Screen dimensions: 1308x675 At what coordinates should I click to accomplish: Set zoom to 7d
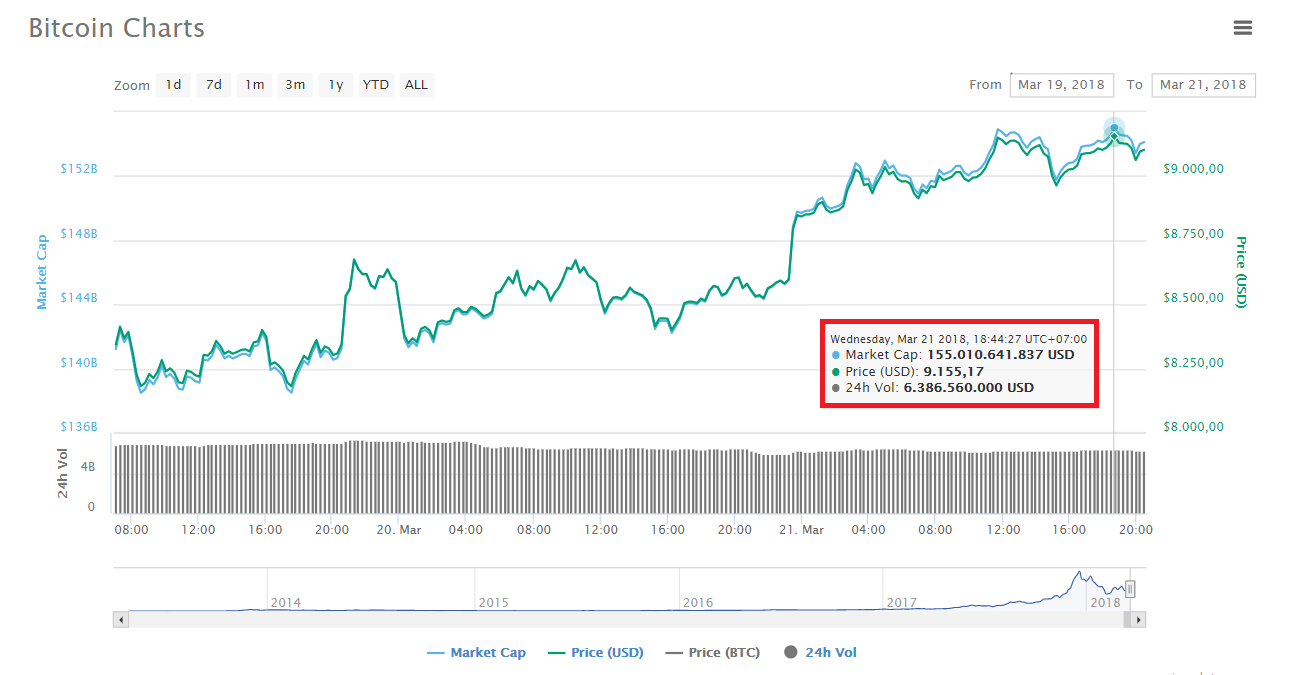tap(214, 85)
